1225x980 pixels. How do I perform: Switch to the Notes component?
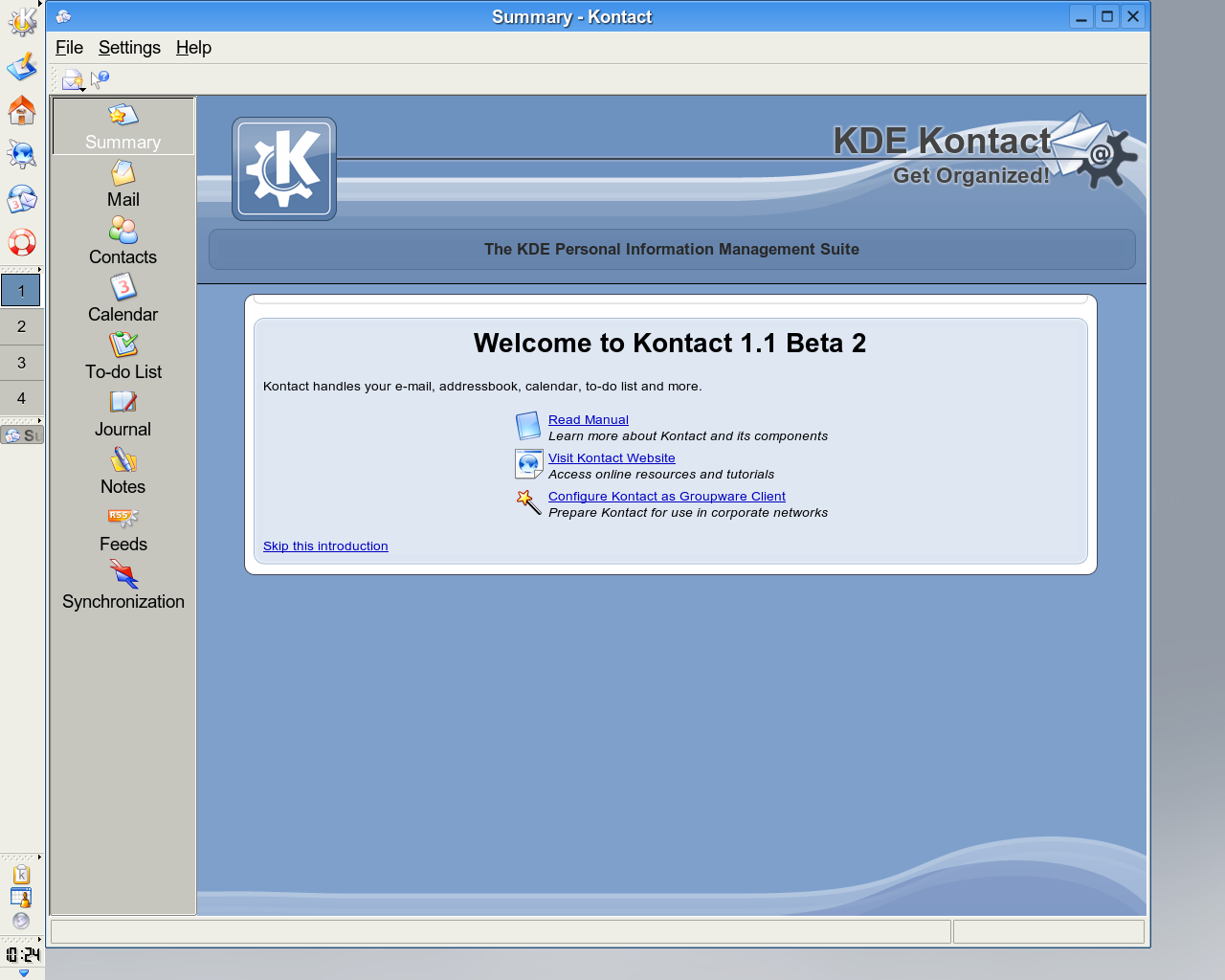[123, 471]
